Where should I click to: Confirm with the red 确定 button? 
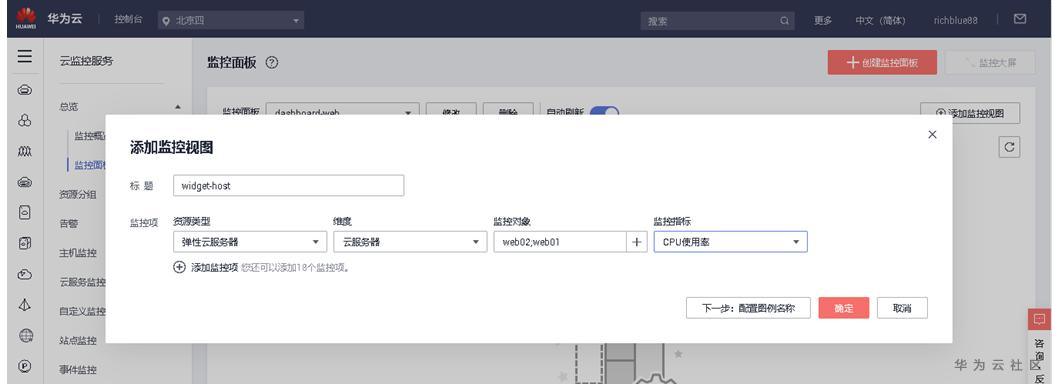point(843,308)
